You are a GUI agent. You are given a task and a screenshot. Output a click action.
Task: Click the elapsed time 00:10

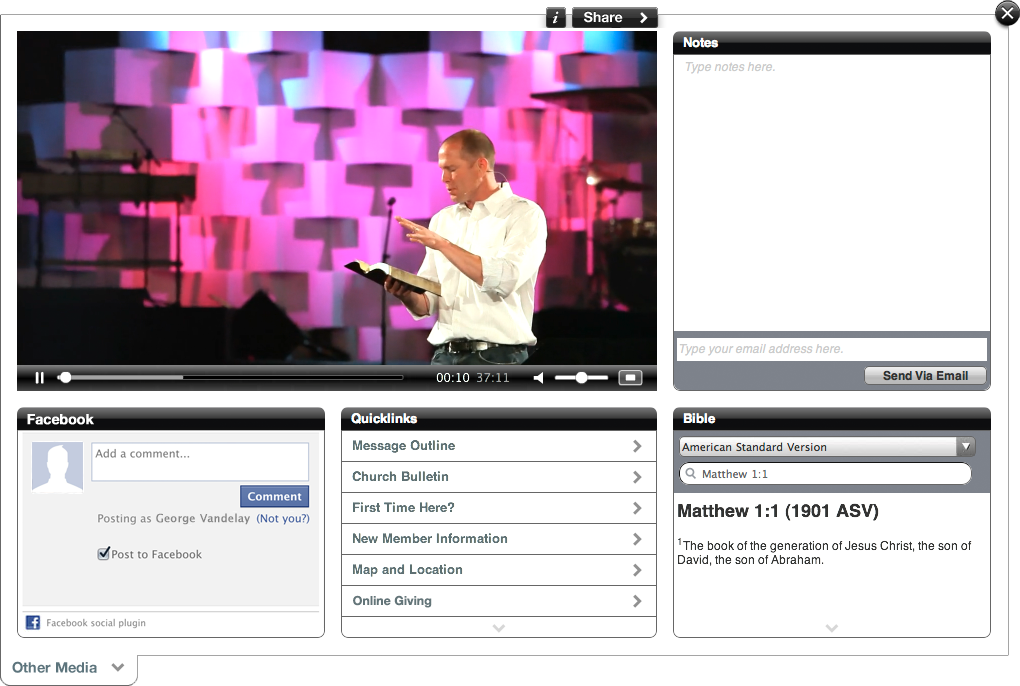tap(453, 378)
